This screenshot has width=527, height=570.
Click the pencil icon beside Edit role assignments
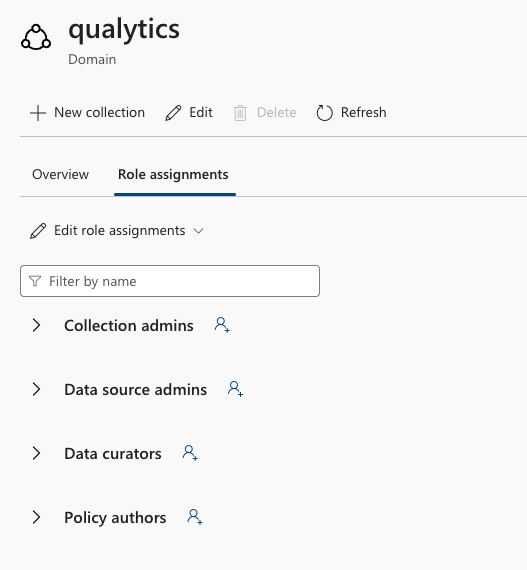point(38,231)
